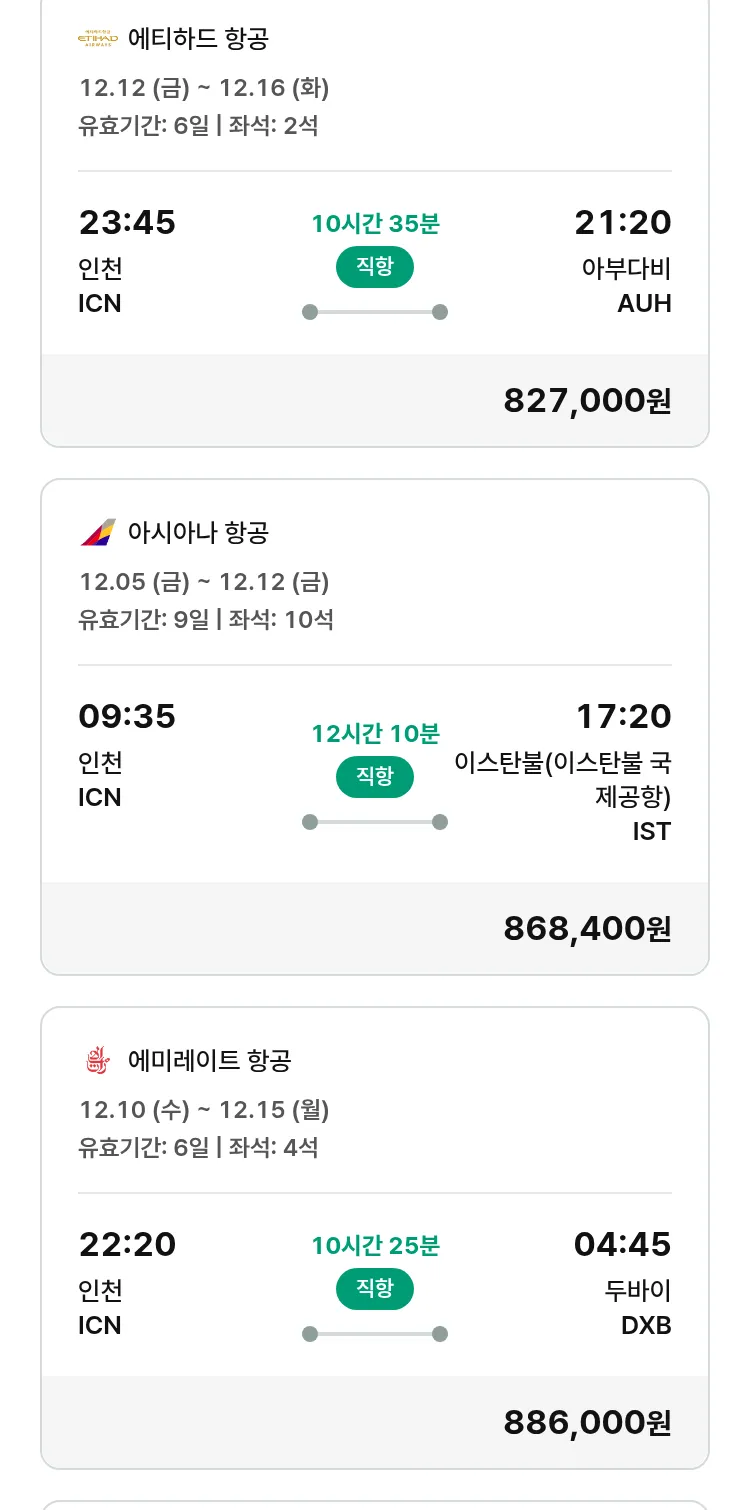Click the 직항 badge on the Asiana flight
Viewport: 750px width, 1510px height.
(x=375, y=777)
